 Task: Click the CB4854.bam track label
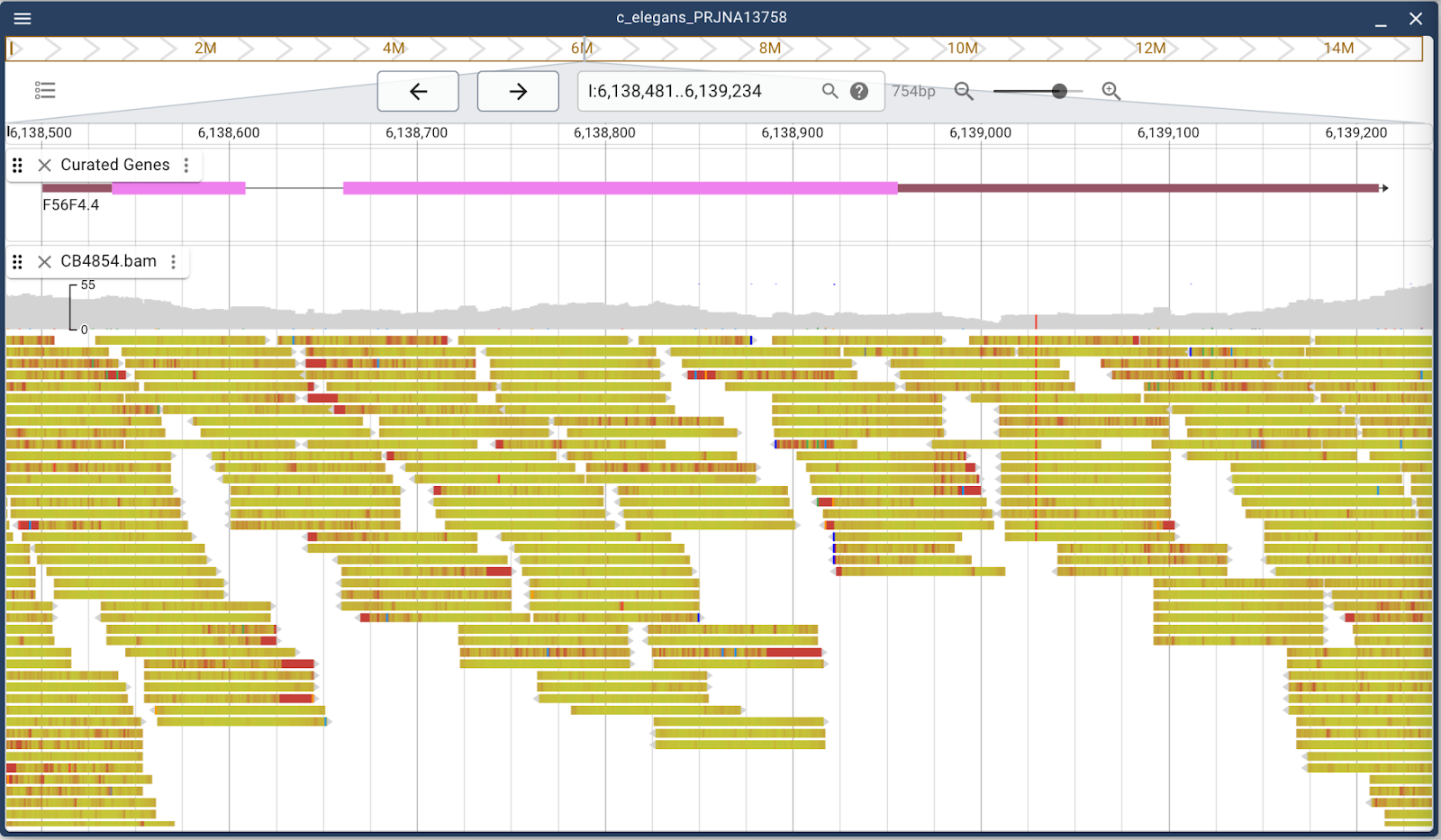pyautogui.click(x=108, y=261)
